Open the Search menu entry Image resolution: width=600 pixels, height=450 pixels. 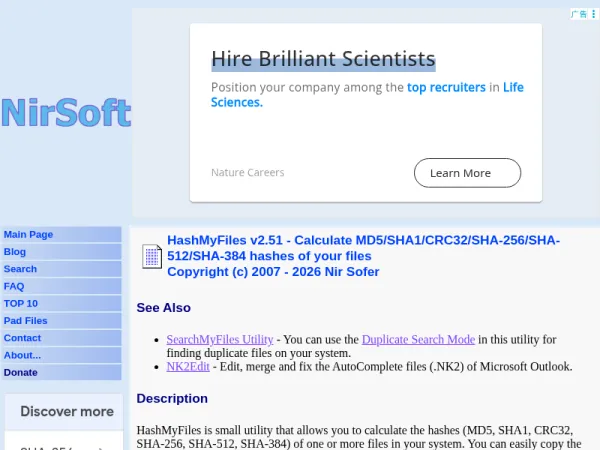[x=61, y=269]
